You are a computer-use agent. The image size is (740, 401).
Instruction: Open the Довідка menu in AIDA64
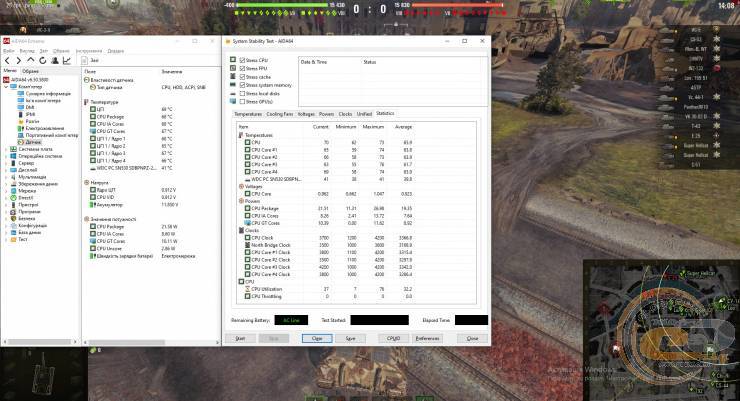116,51
